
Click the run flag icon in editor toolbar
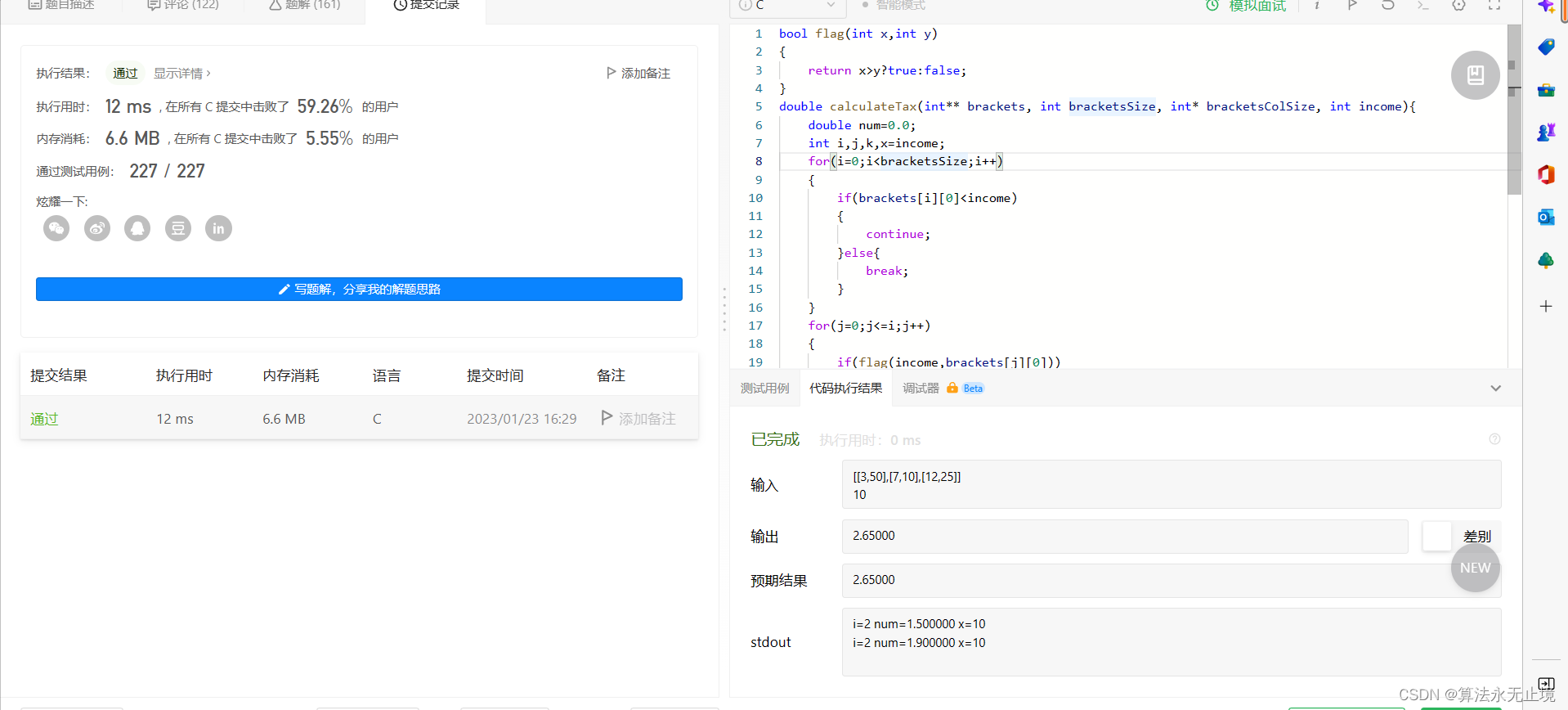click(1352, 5)
